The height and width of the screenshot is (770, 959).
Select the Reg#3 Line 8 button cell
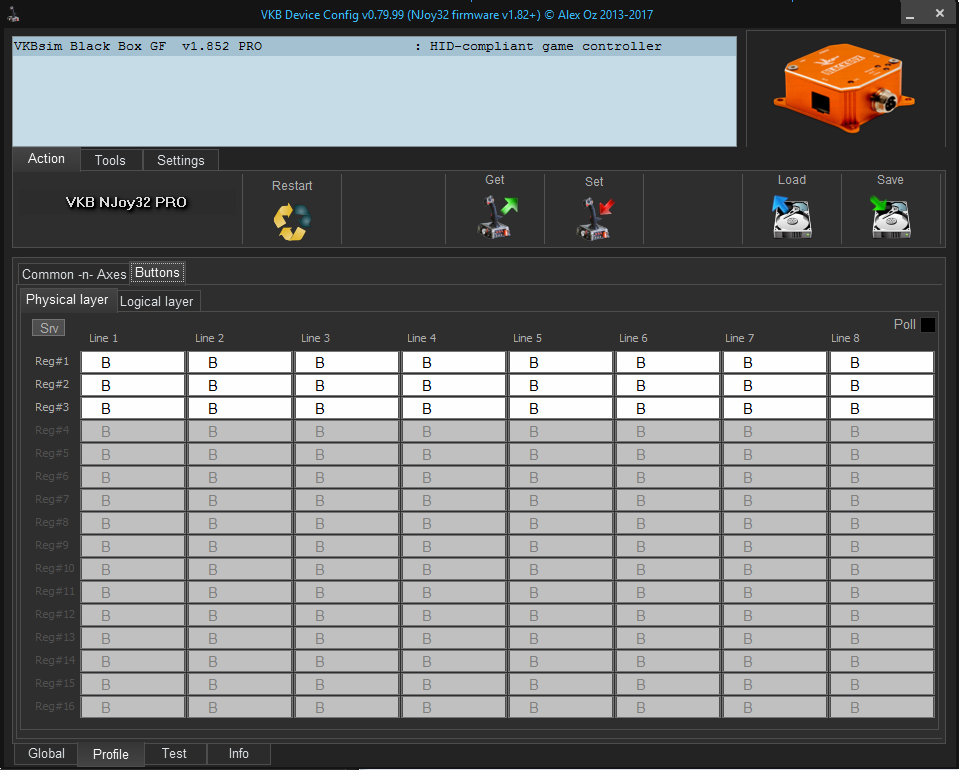tap(881, 408)
